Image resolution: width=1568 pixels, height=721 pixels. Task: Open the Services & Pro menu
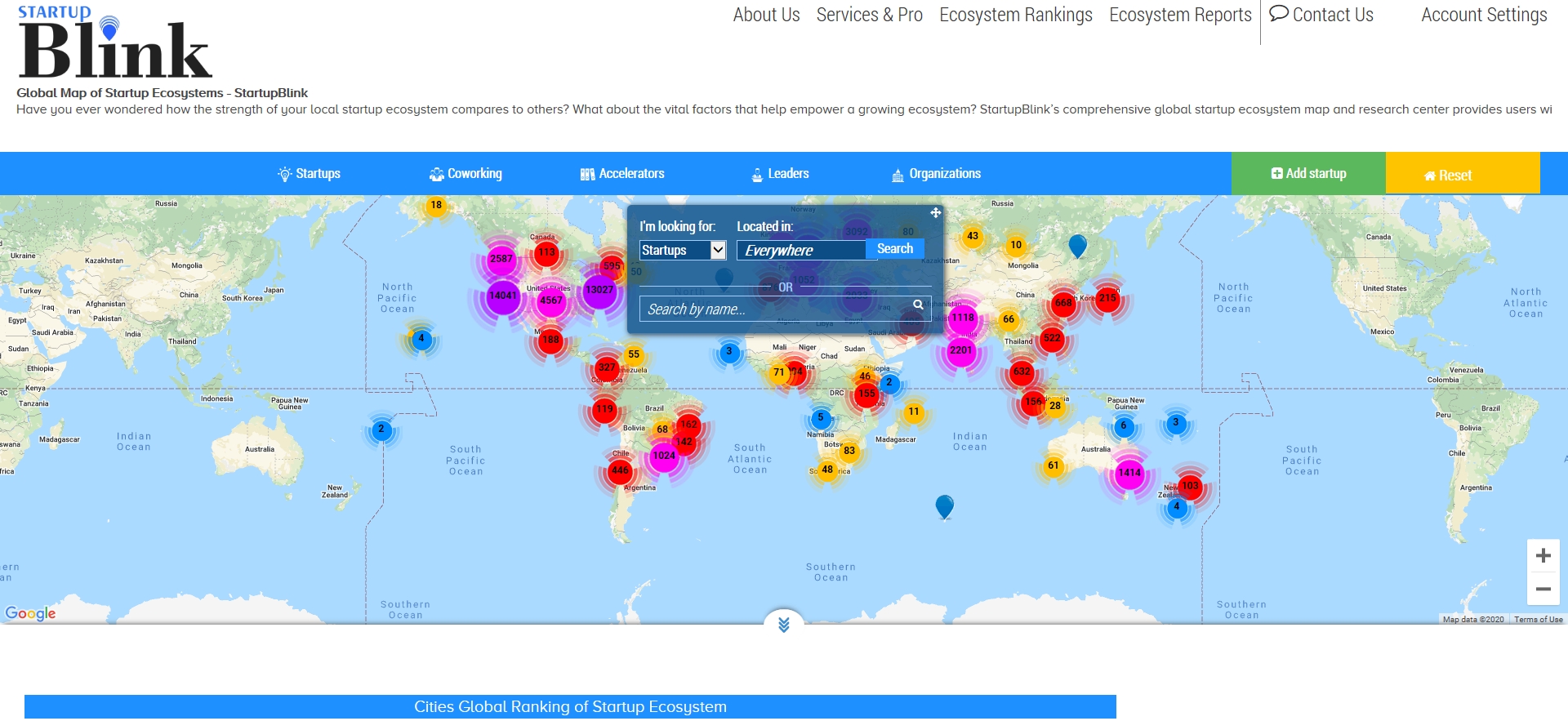(x=870, y=15)
